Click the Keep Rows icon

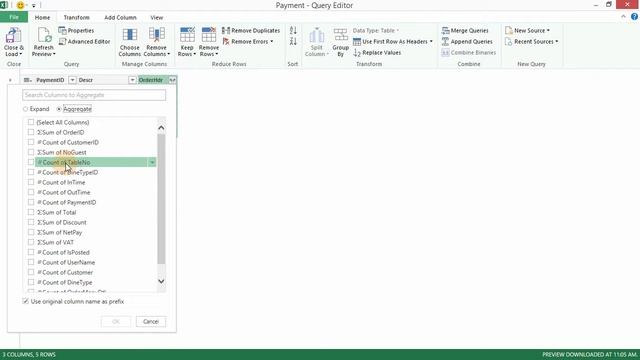[x=187, y=36]
